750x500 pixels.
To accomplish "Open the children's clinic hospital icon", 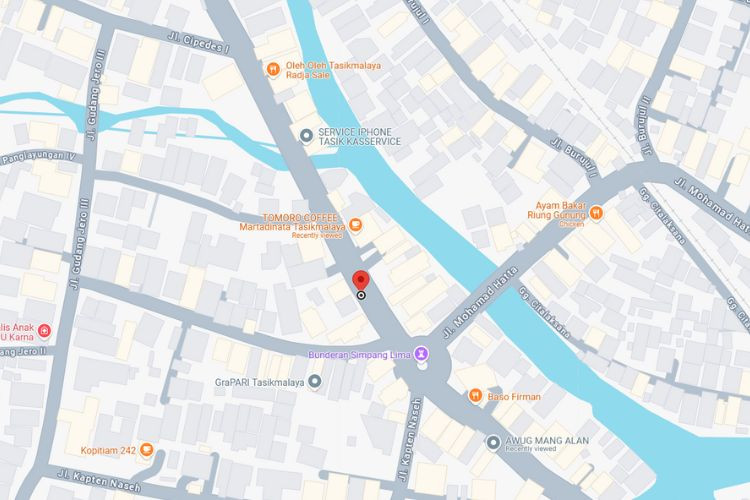I will point(44,330).
